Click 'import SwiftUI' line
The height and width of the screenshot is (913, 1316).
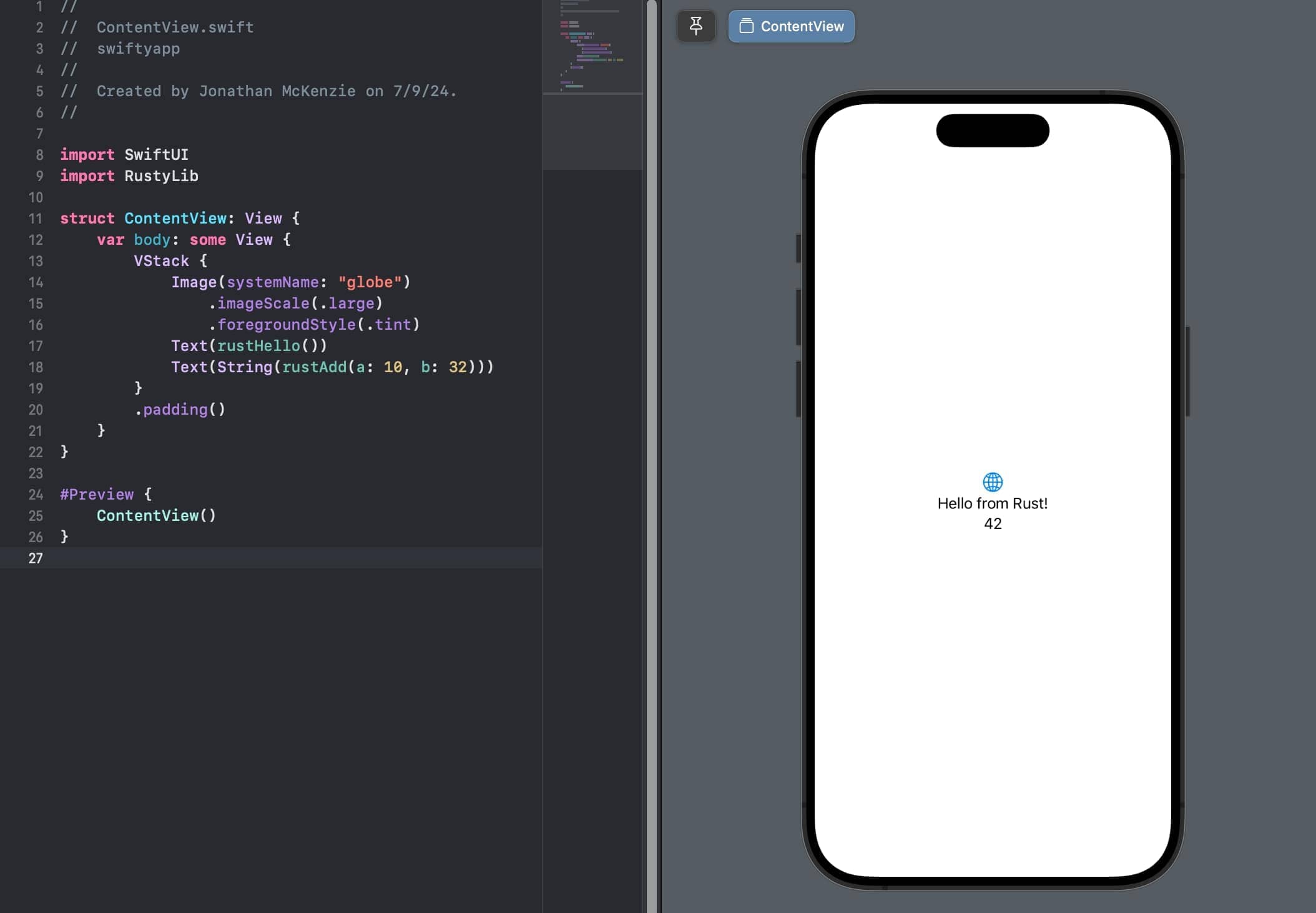pyautogui.click(x=124, y=155)
